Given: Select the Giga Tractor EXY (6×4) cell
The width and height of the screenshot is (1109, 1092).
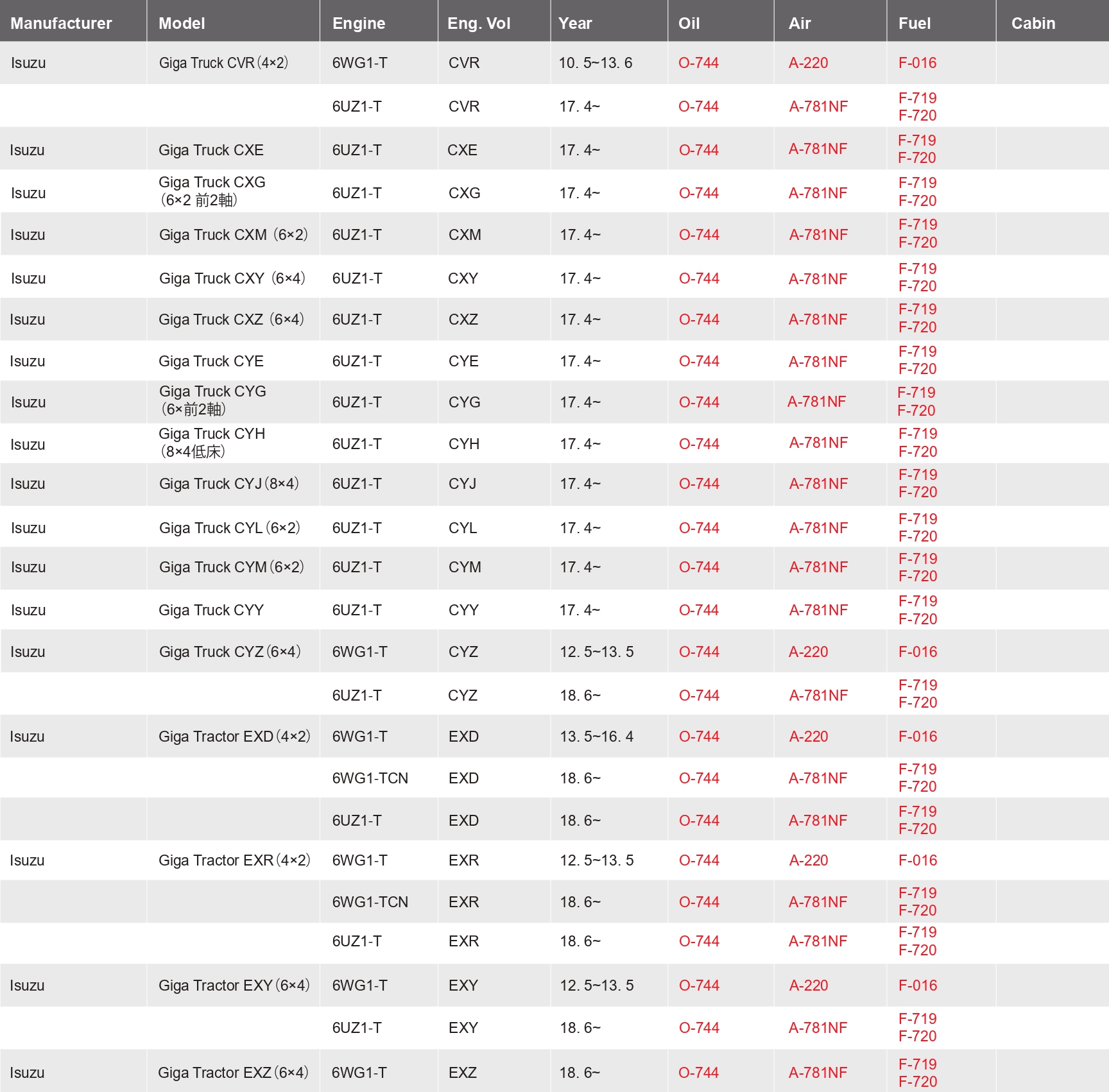Looking at the screenshot, I should point(234,985).
